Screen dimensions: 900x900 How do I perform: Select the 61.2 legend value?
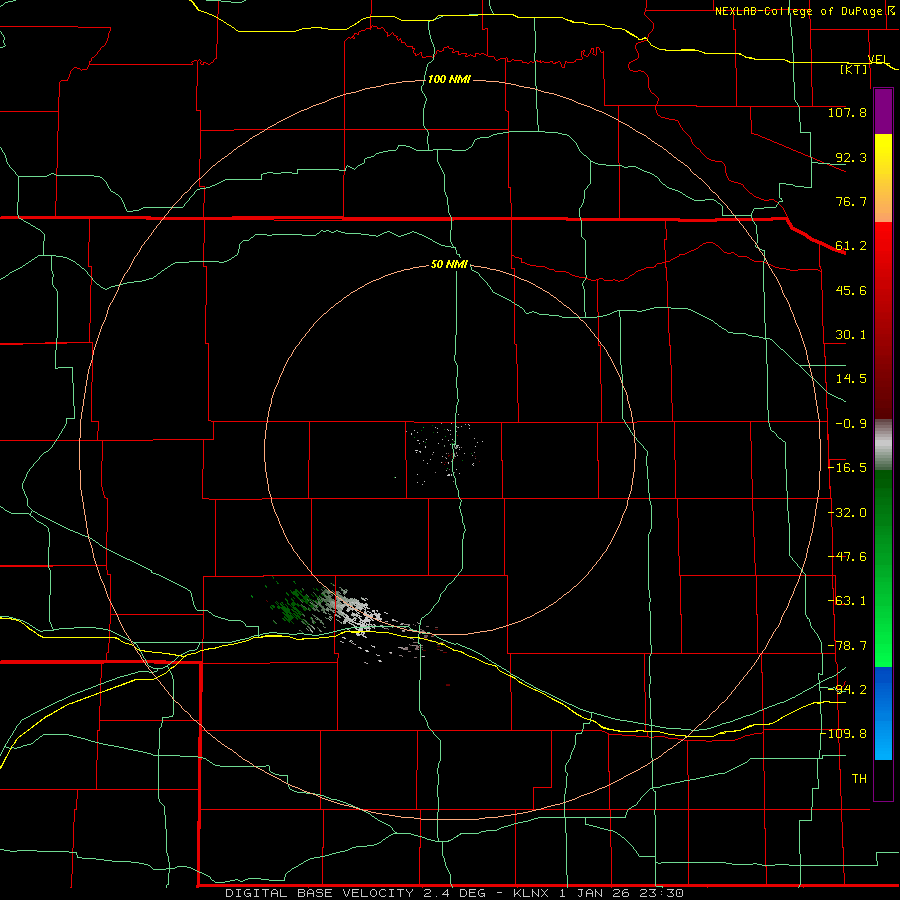point(851,246)
